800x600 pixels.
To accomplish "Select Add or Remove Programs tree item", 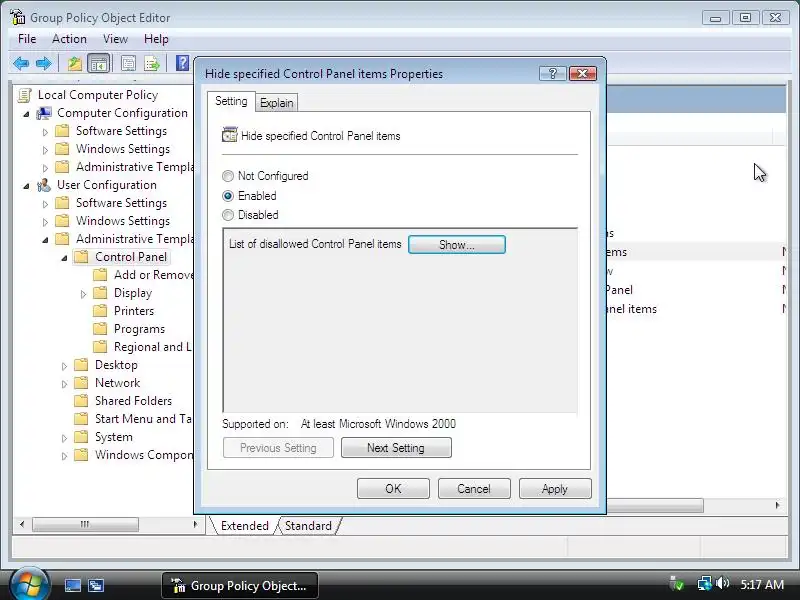I will (153, 275).
